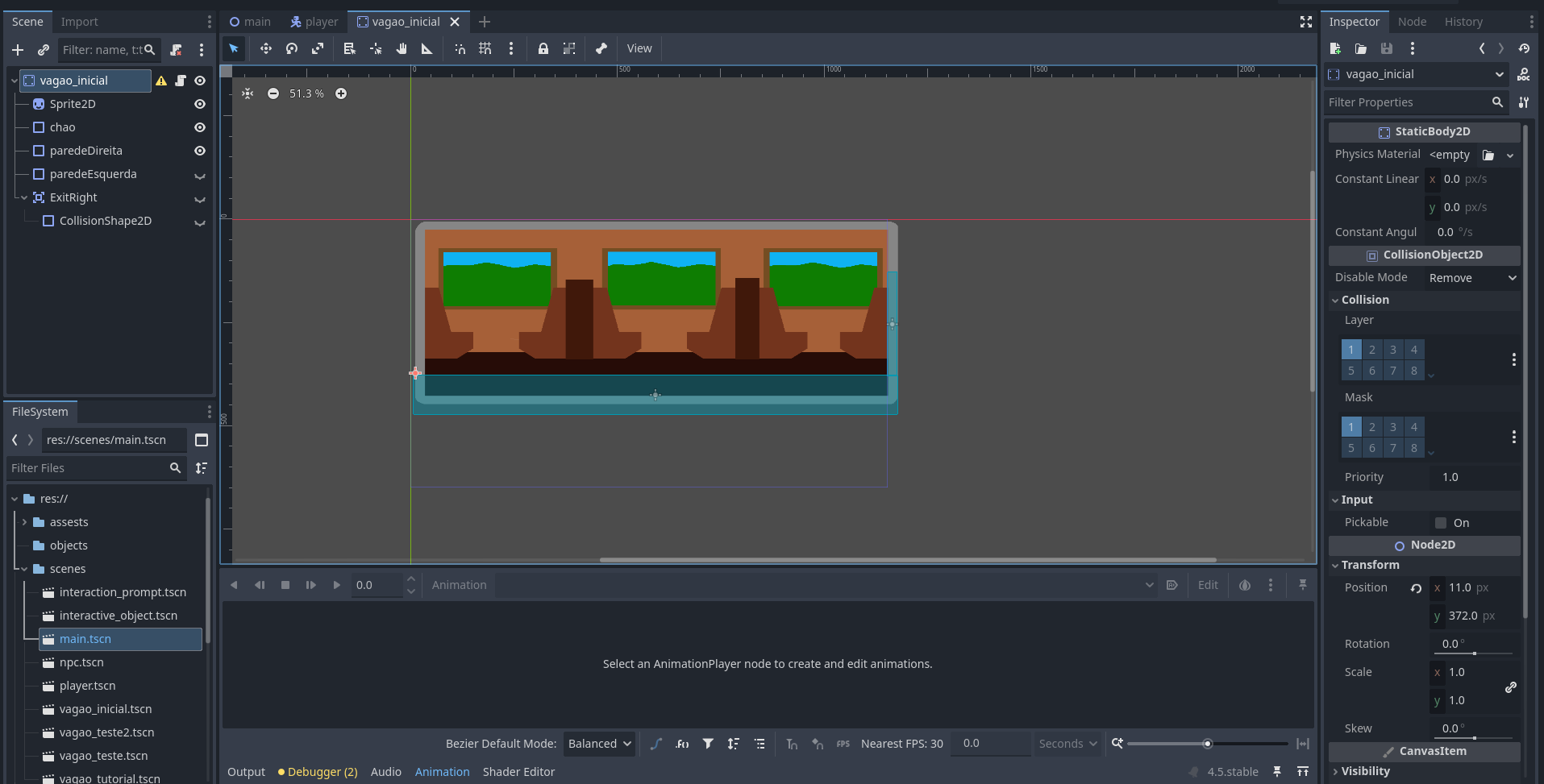This screenshot has width=1544, height=784.
Task: Click the Ruler measuring tool
Action: 427,48
